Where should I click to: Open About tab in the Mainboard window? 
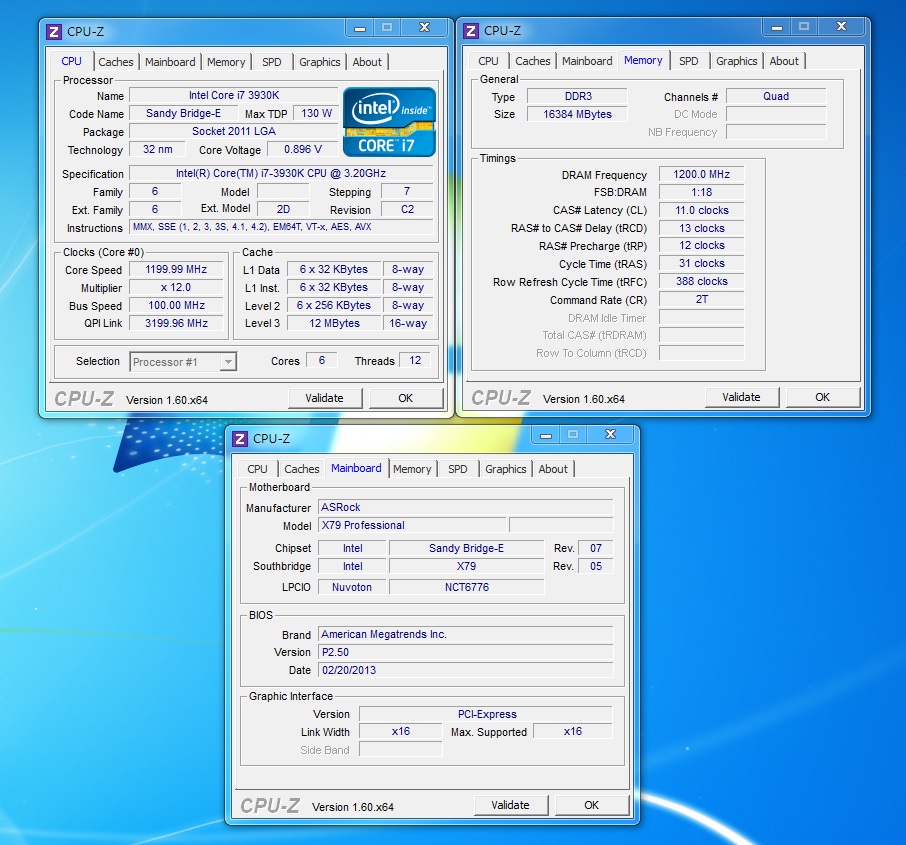point(553,469)
